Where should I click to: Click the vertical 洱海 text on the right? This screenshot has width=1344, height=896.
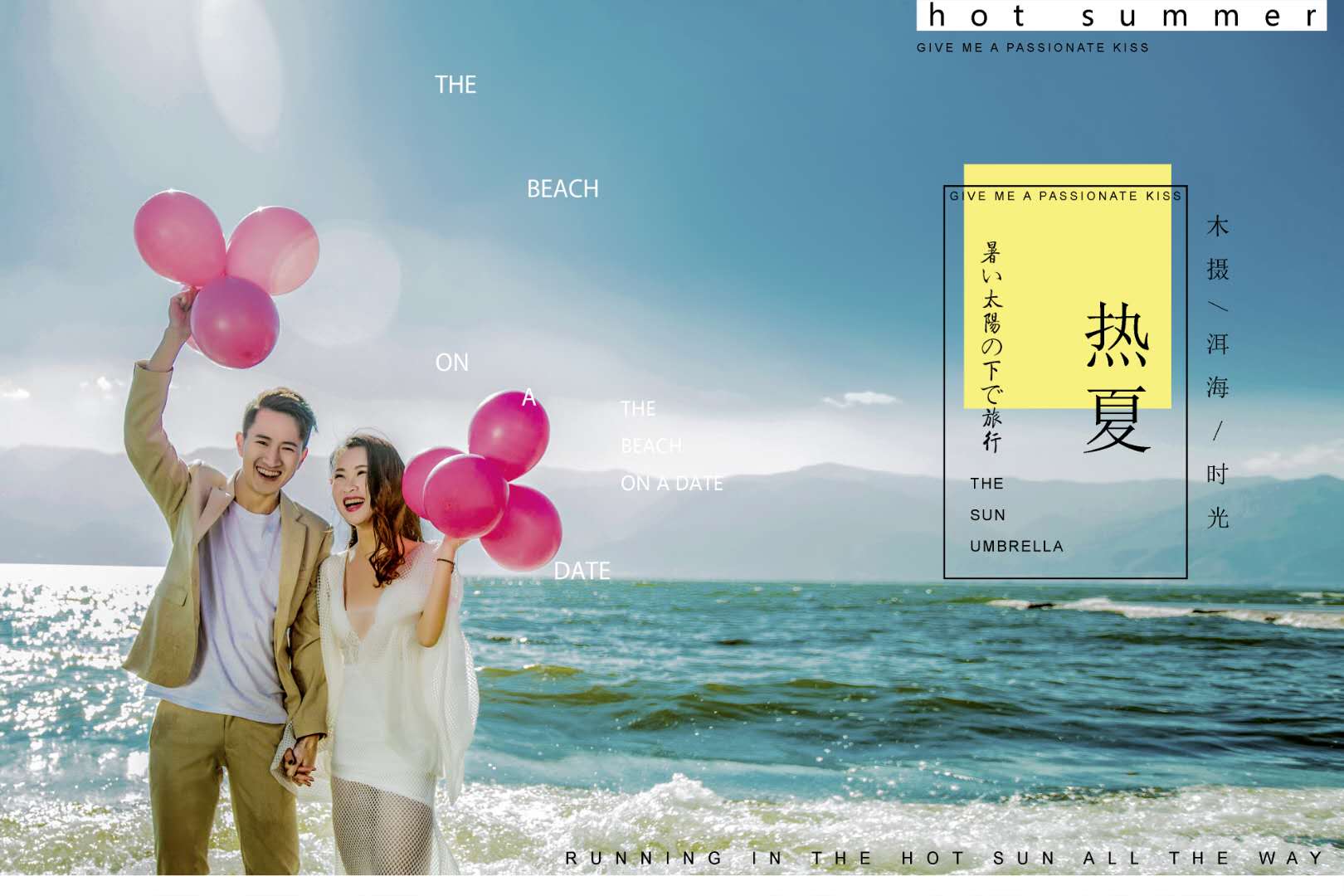(x=1217, y=366)
